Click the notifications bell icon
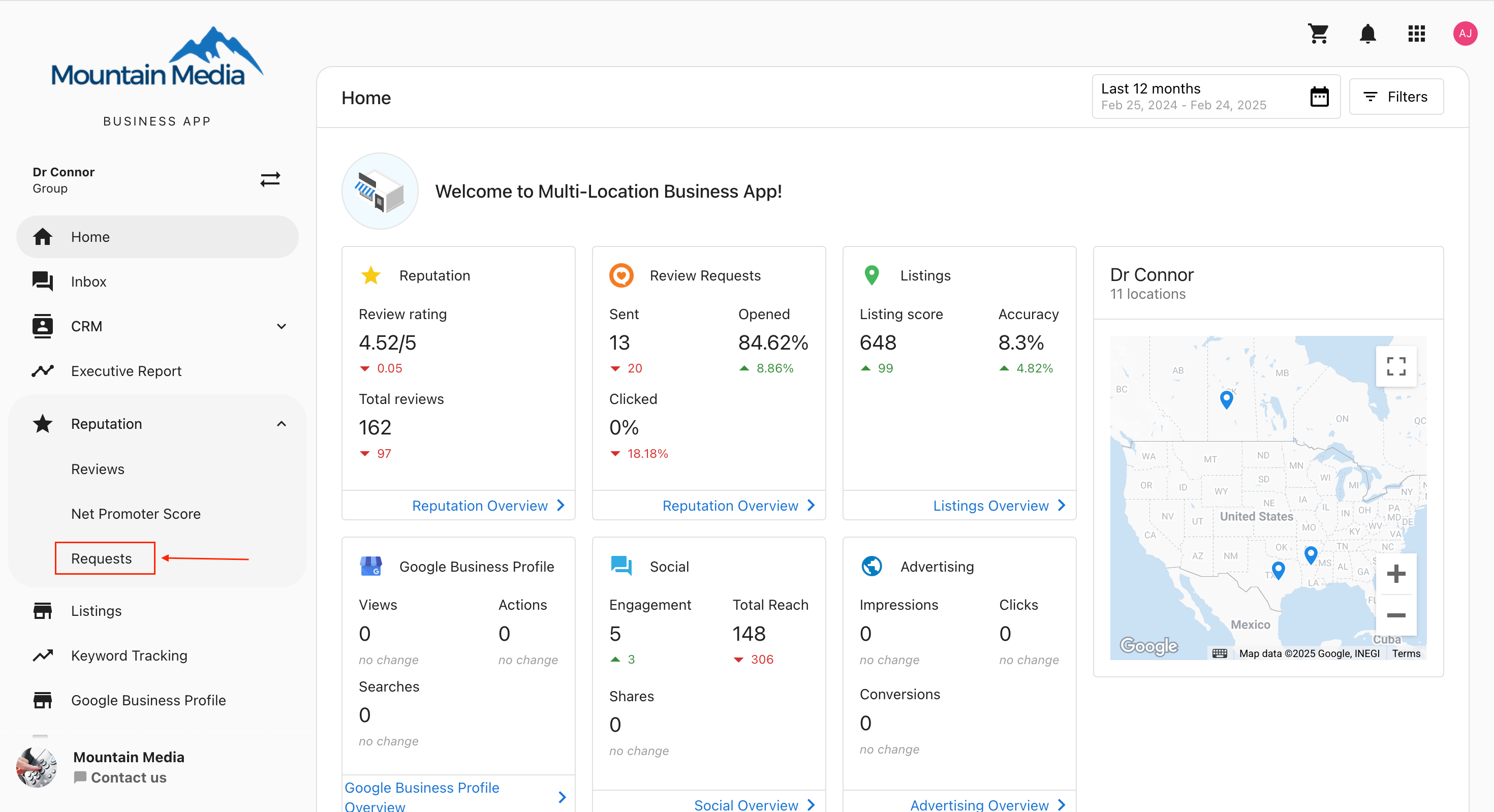The image size is (1494, 812). pos(1367,34)
